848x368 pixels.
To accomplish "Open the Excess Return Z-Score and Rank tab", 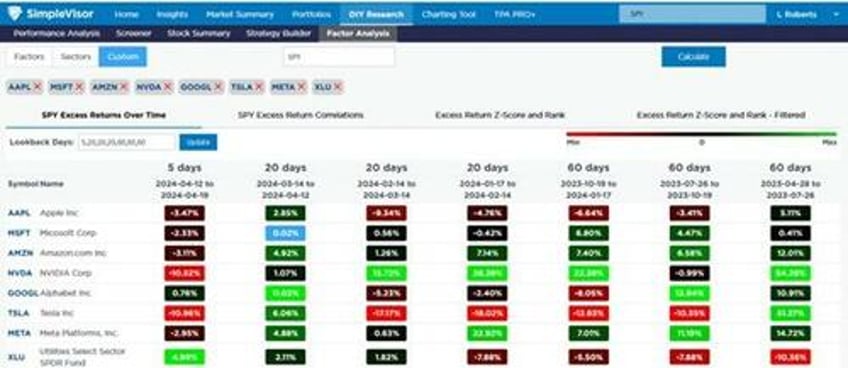I will click(x=500, y=115).
